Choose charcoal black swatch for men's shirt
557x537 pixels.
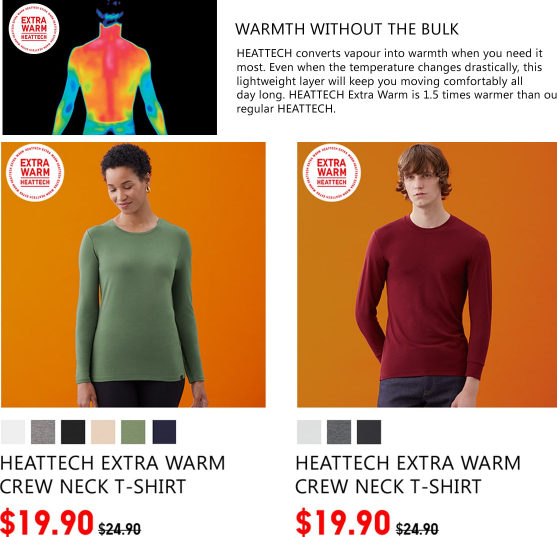pyautogui.click(x=369, y=432)
